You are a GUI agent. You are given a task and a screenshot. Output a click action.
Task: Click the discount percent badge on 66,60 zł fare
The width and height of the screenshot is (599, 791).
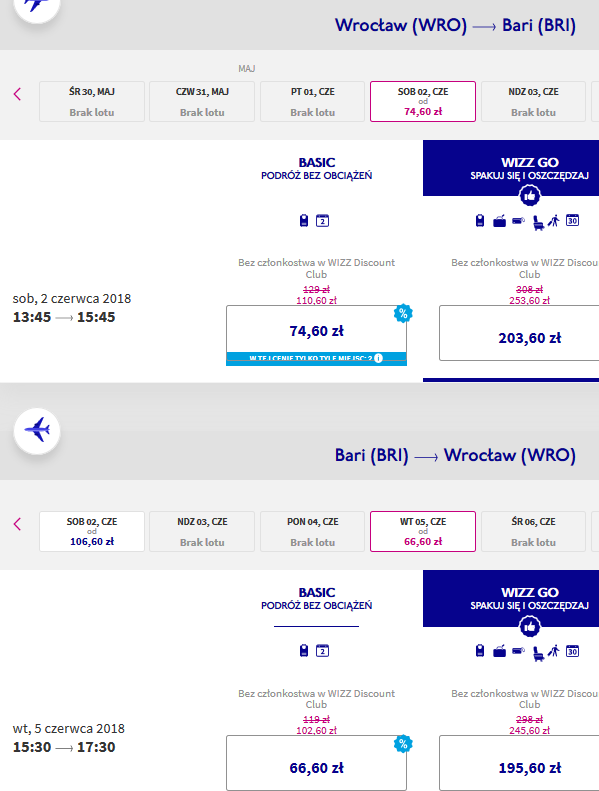click(403, 744)
